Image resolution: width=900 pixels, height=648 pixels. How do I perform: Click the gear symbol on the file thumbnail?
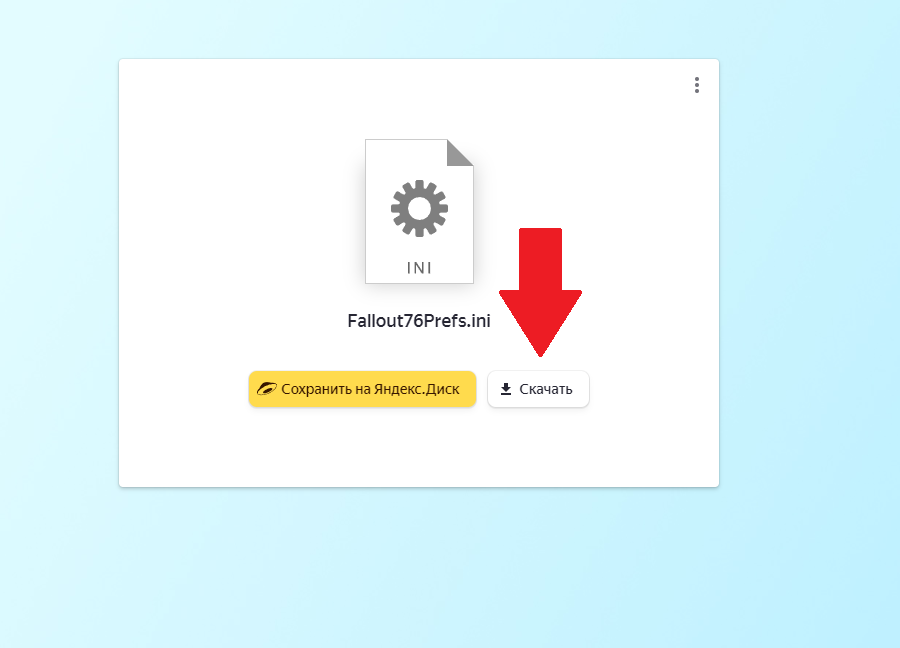420,208
